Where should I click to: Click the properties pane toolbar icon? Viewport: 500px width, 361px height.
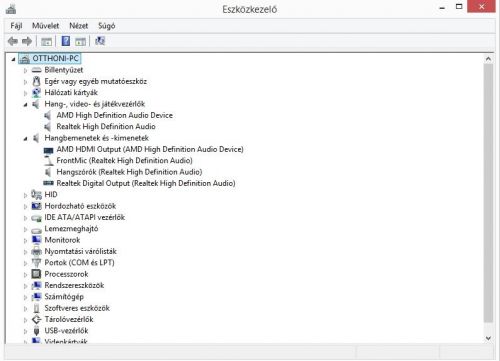coord(80,42)
